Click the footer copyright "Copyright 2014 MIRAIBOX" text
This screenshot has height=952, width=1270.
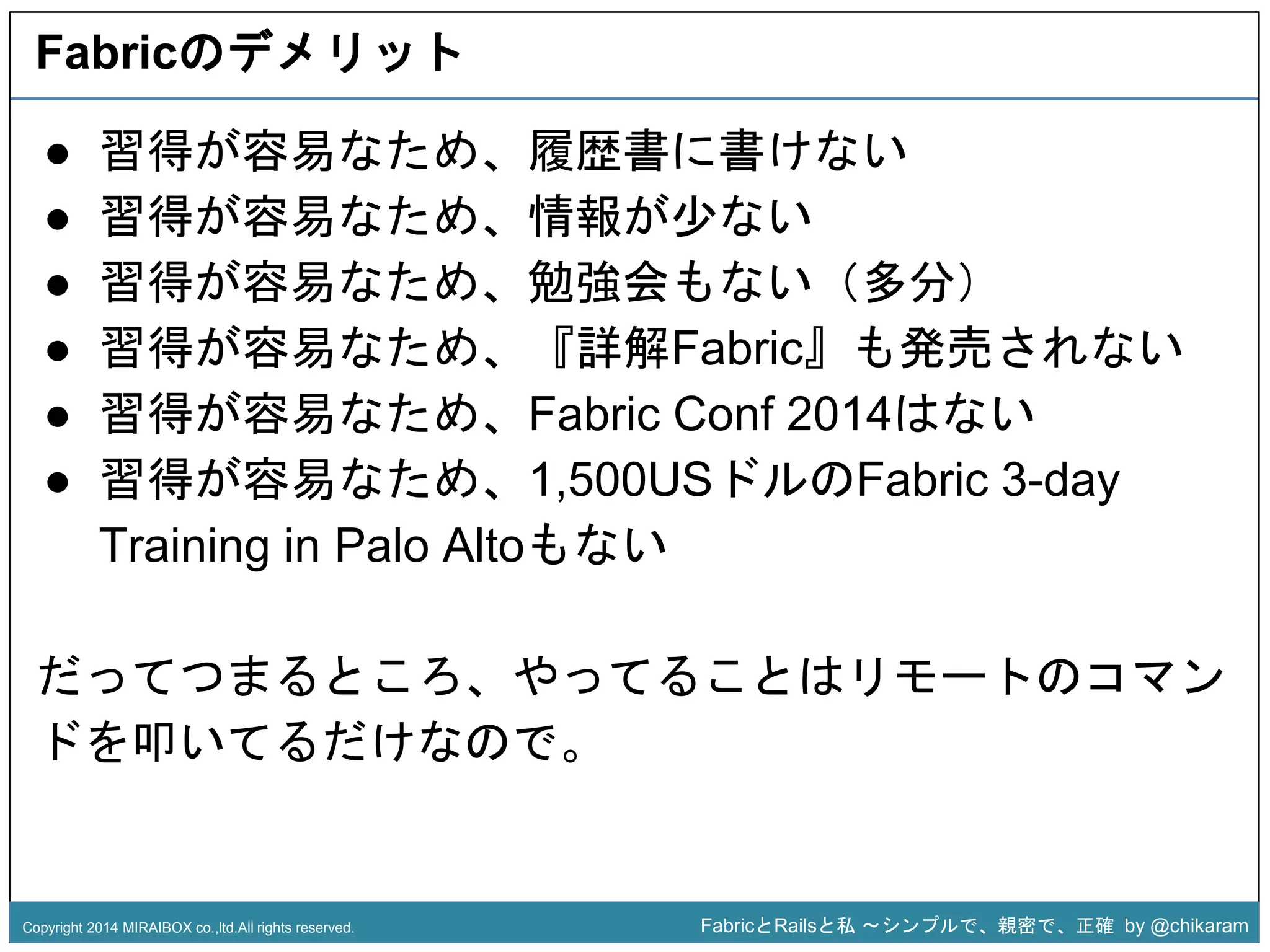click(189, 928)
